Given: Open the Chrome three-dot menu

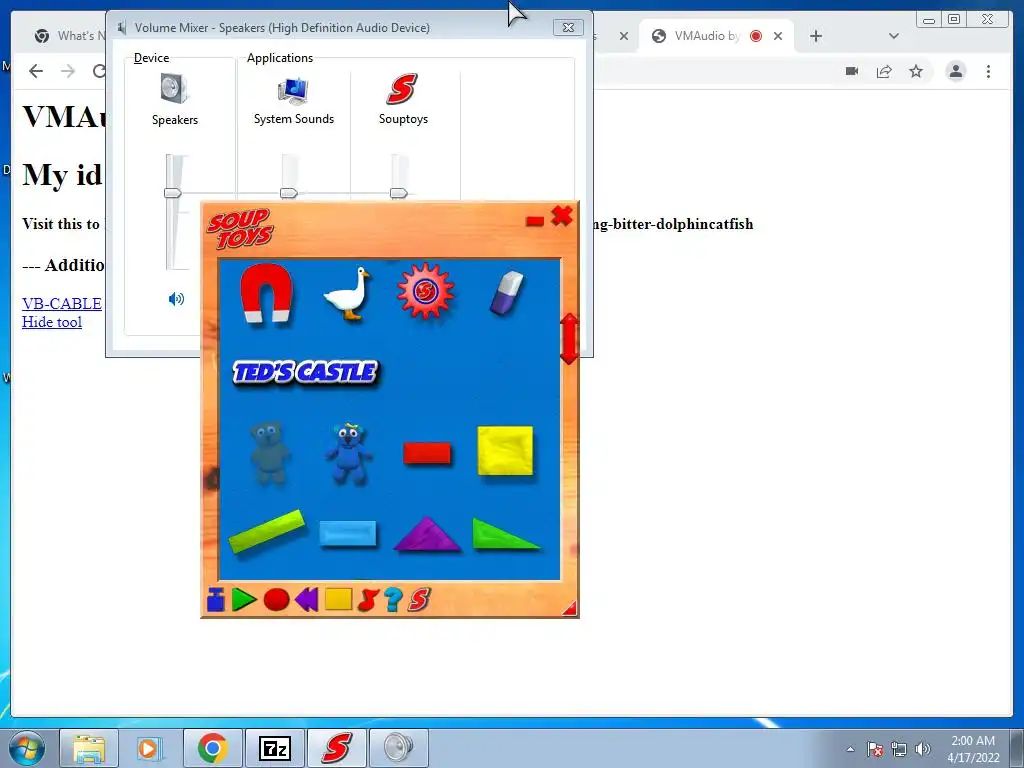Looking at the screenshot, I should pos(988,71).
